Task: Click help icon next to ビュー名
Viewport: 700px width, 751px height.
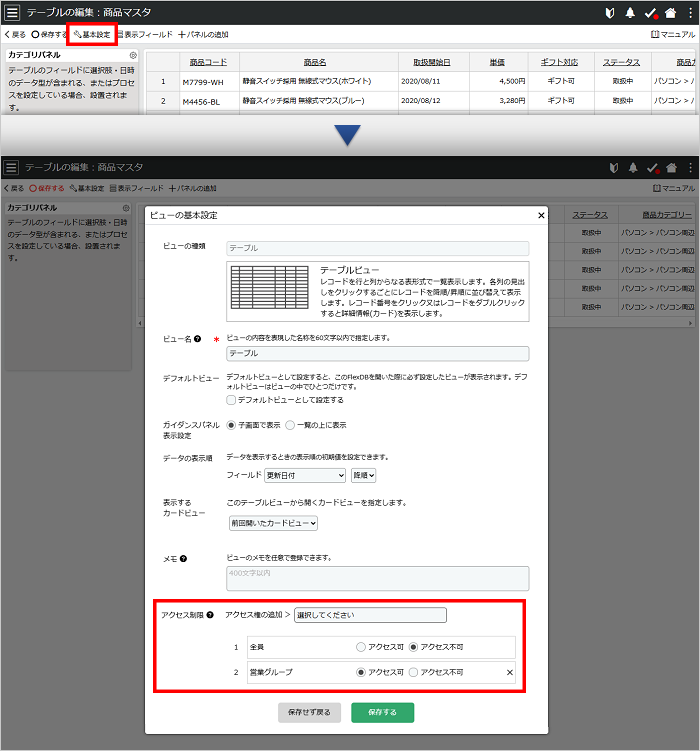Action: point(197,339)
